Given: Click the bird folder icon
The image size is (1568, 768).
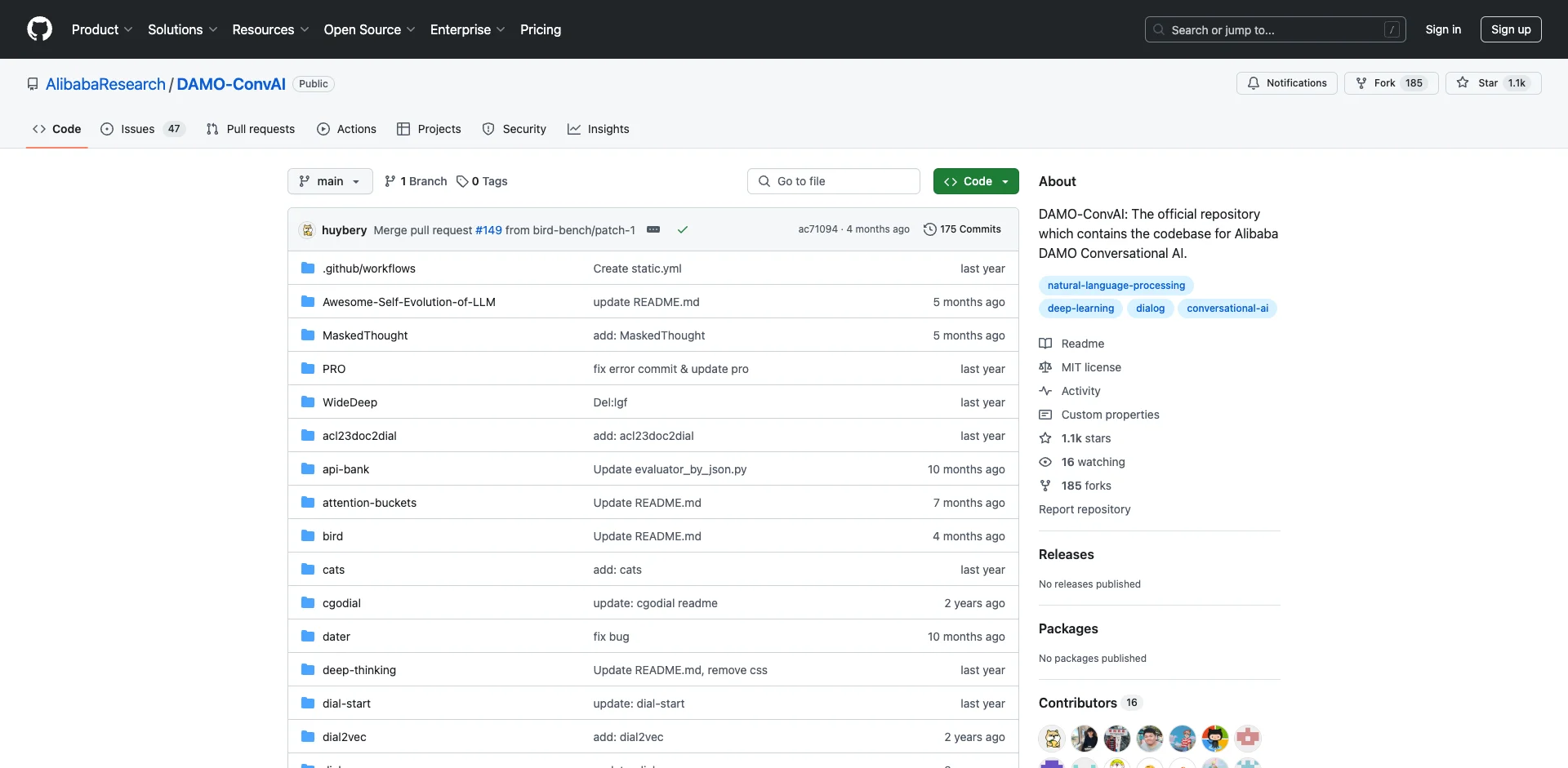Looking at the screenshot, I should coord(308,535).
